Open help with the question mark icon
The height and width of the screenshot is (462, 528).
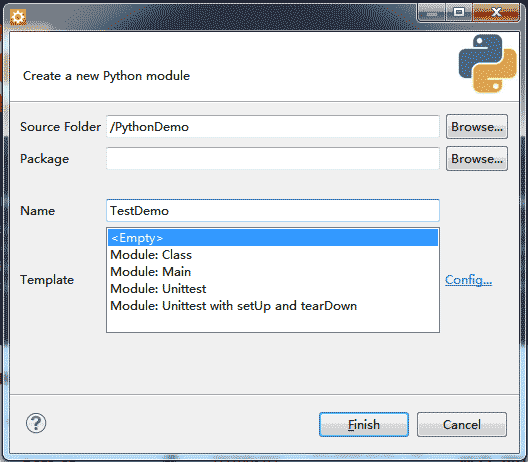(36, 423)
